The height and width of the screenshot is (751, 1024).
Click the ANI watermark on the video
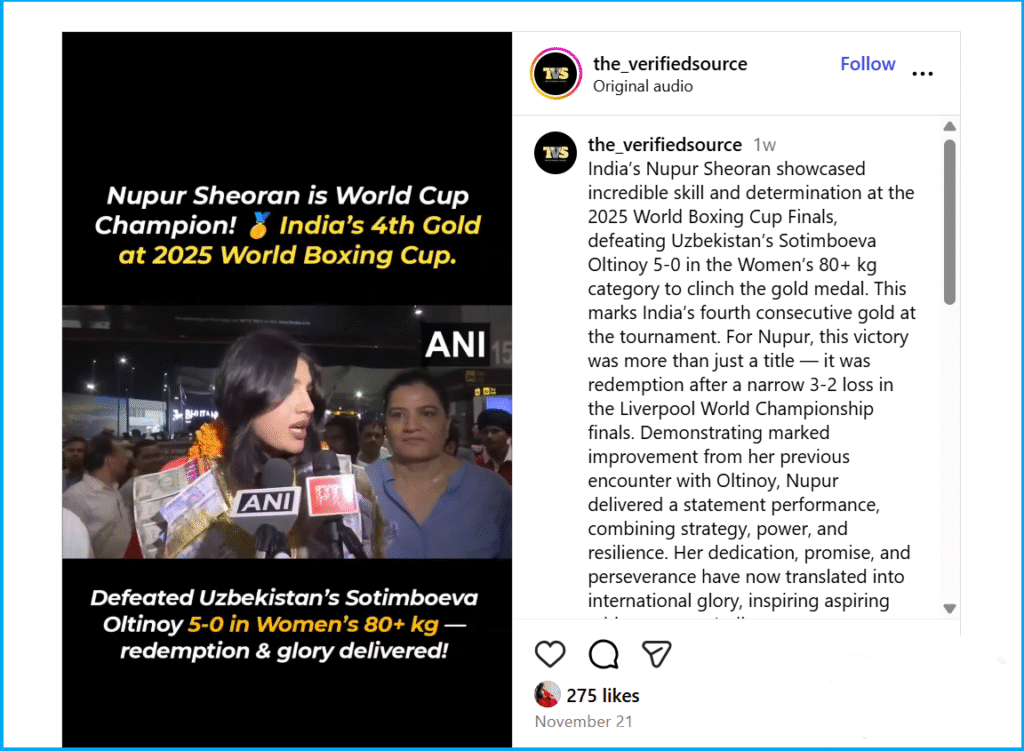click(x=456, y=344)
